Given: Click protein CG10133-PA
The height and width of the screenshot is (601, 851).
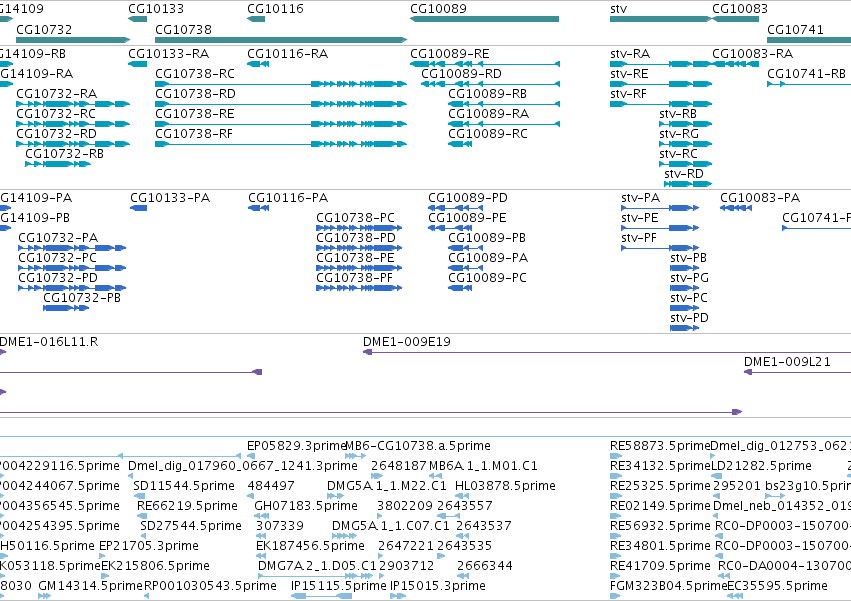Looking at the screenshot, I should pyautogui.click(x=138, y=208).
